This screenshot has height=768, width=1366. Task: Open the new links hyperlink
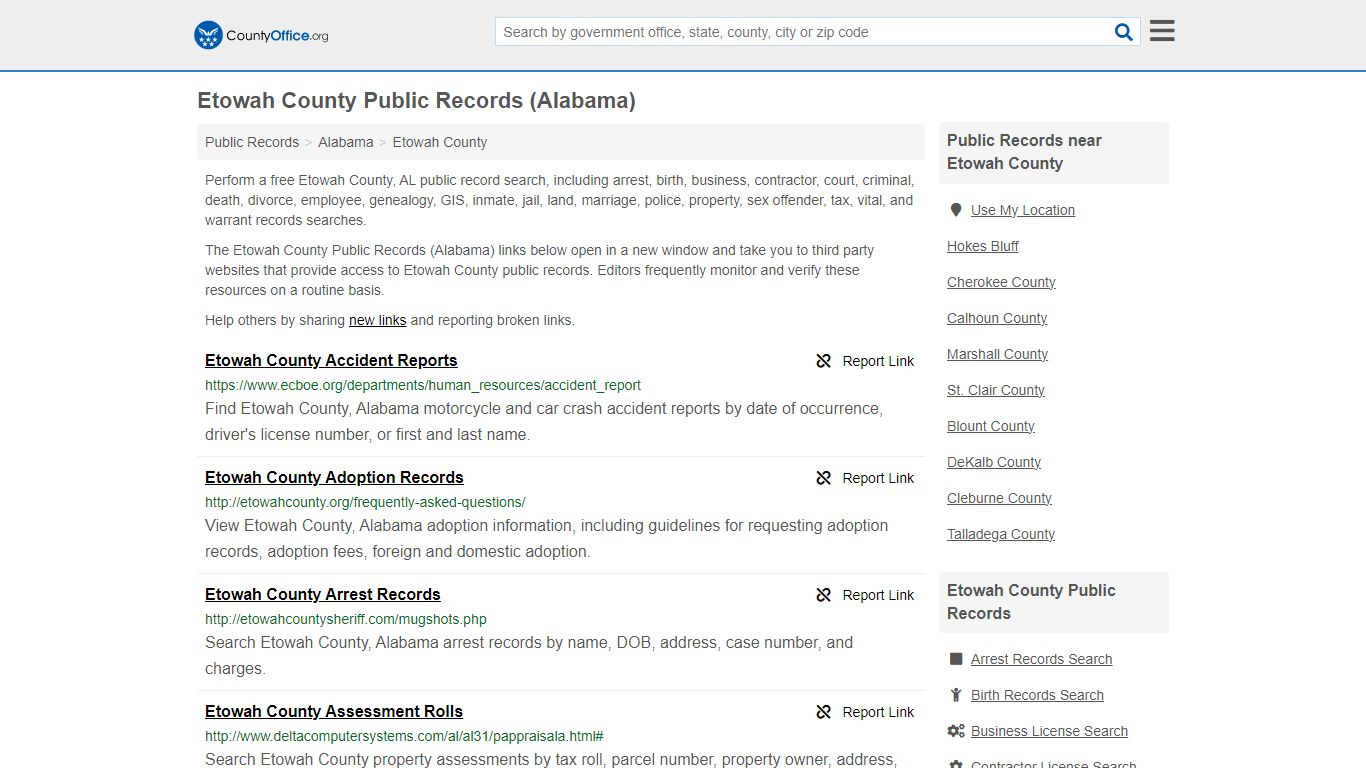pyautogui.click(x=377, y=320)
